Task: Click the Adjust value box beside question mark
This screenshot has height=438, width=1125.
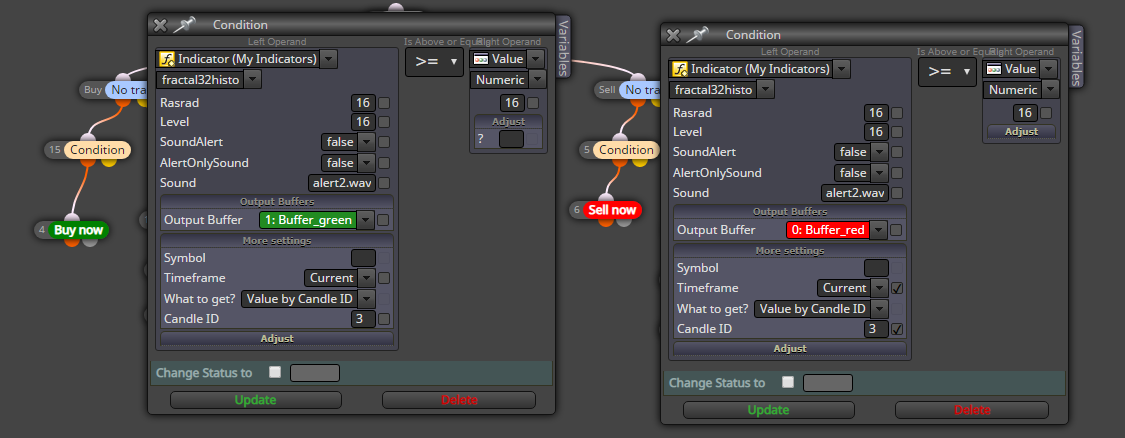Action: [511, 139]
